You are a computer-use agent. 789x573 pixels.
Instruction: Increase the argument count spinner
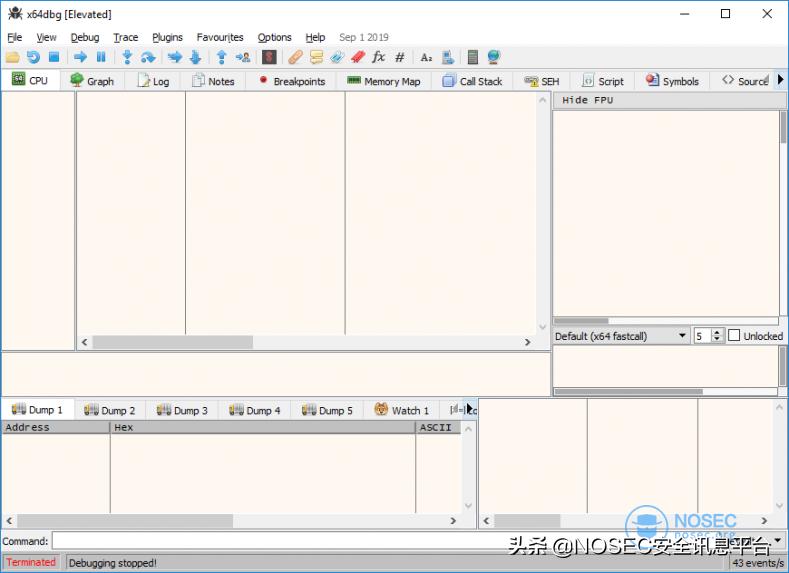(717, 332)
